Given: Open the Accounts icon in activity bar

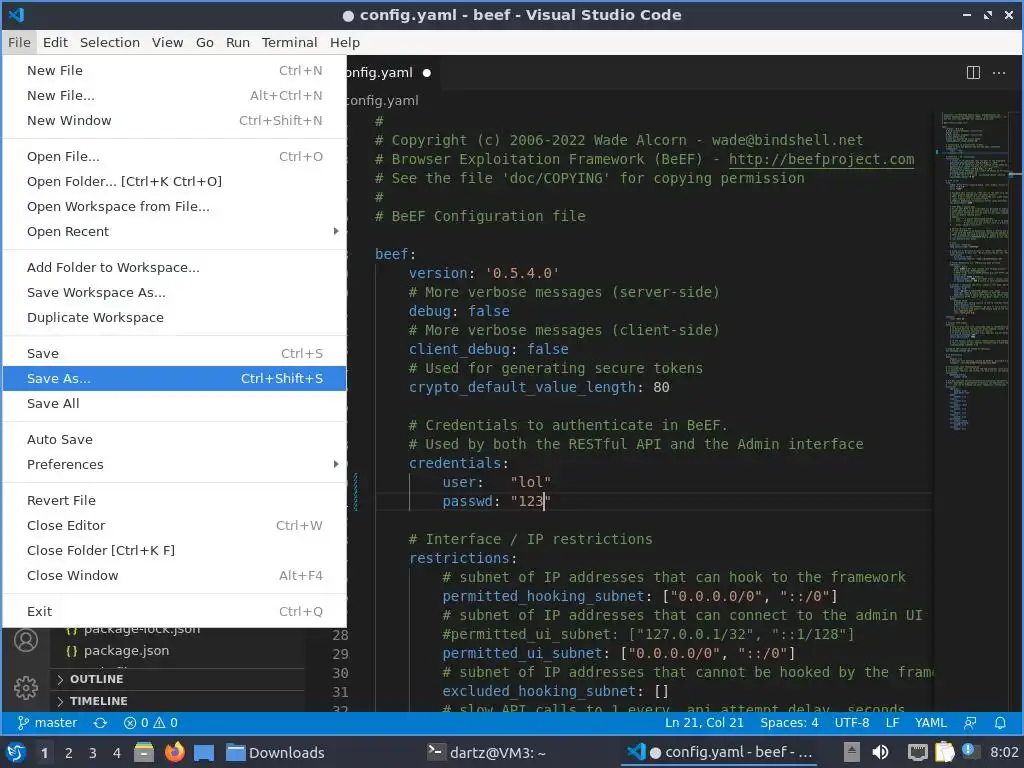Looking at the screenshot, I should pos(26,640).
